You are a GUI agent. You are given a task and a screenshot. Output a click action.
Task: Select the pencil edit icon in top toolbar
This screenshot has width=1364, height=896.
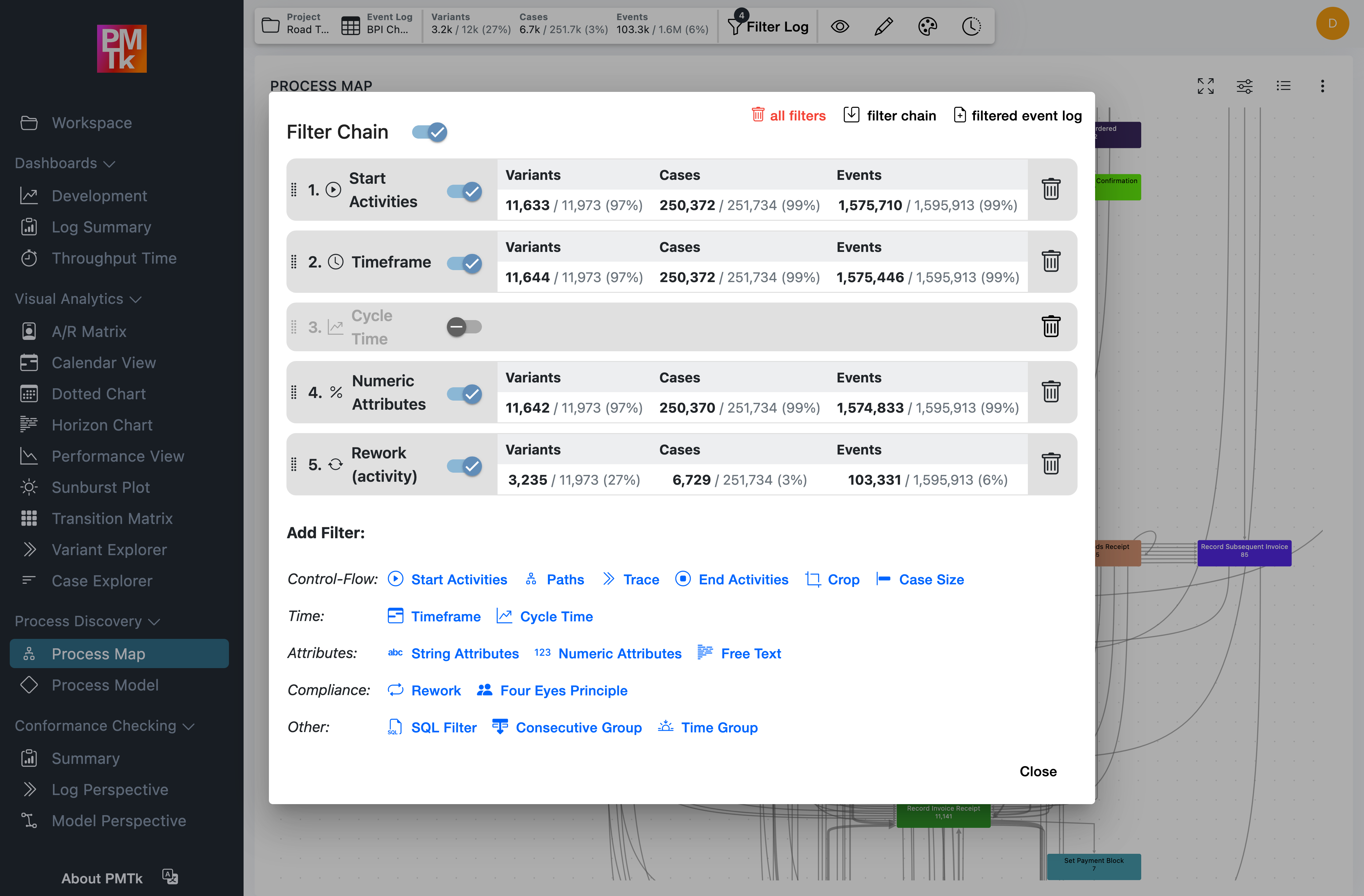point(883,26)
